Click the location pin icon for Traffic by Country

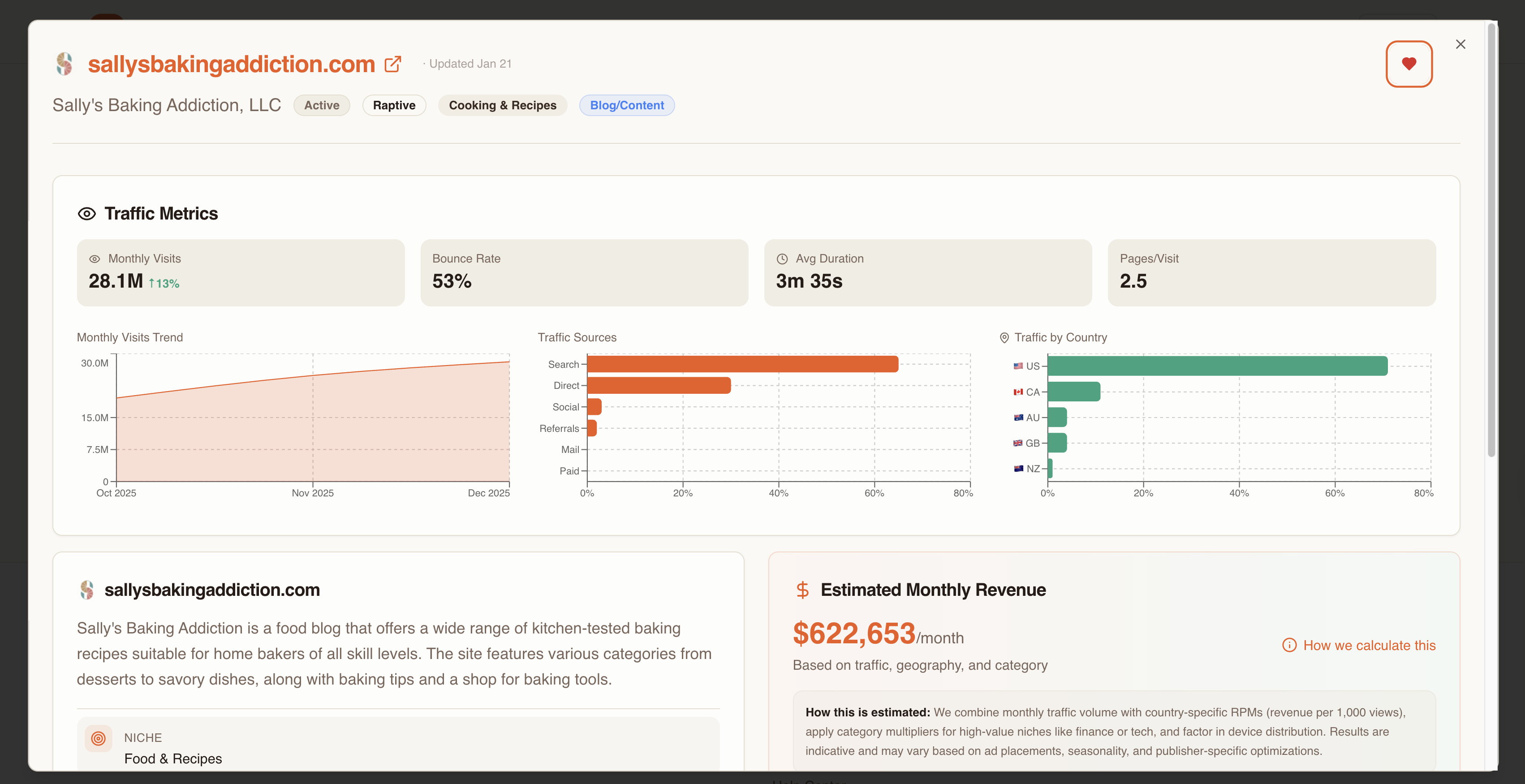tap(1004, 337)
